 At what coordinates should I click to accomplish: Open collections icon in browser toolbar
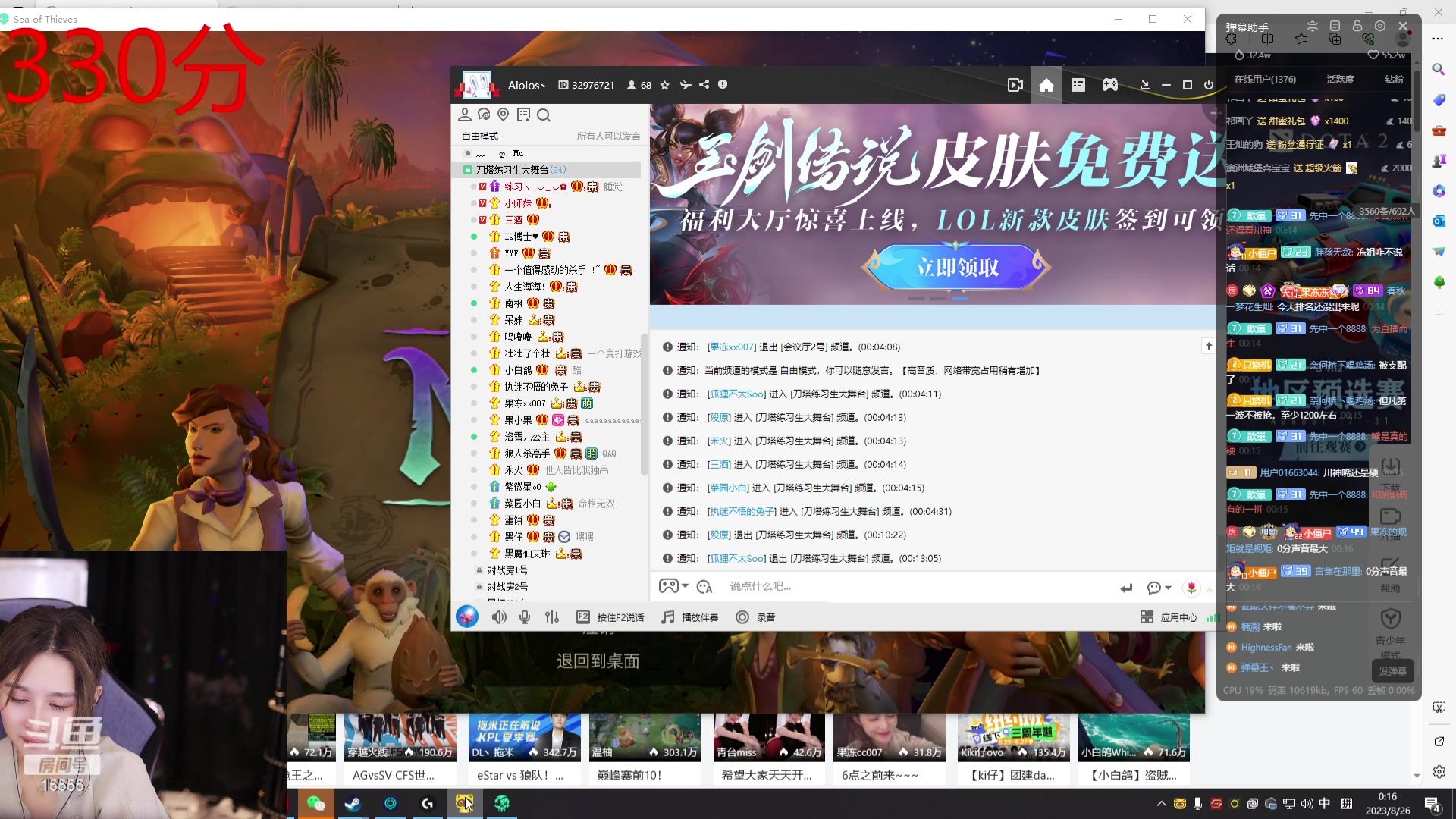[1335, 39]
